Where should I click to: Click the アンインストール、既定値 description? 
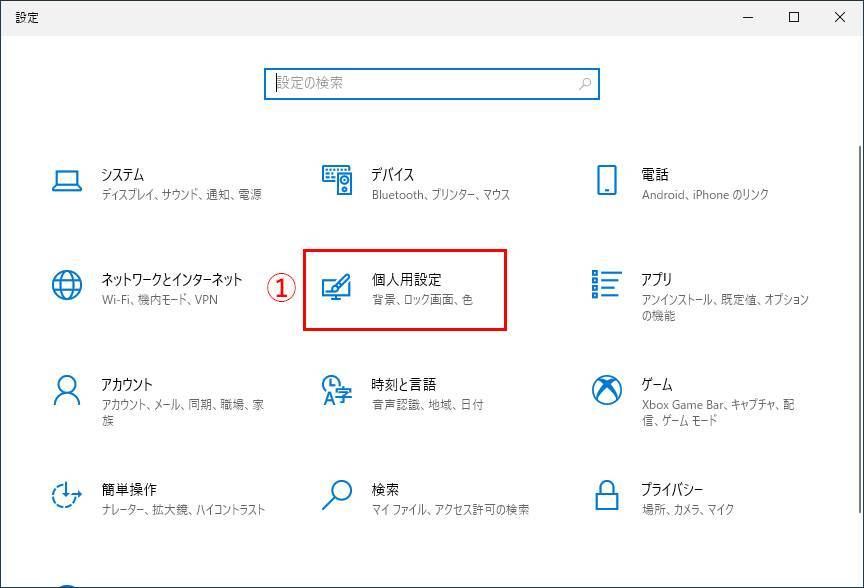click(725, 308)
